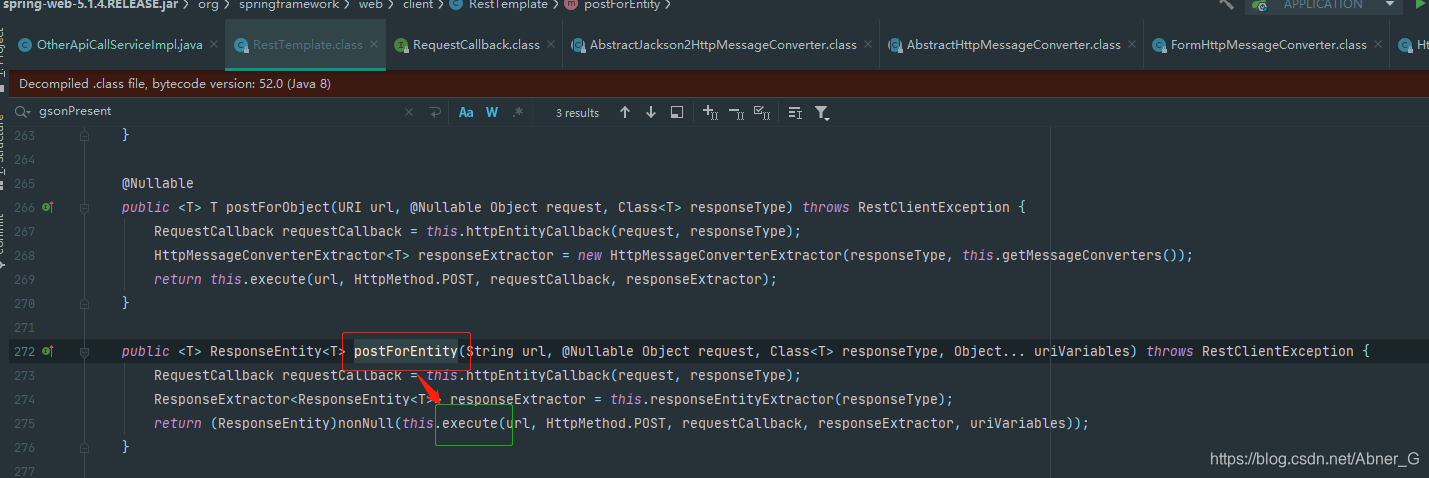
Task: Close the FormHttpMessageConverter.class tab
Action: pos(1378,45)
